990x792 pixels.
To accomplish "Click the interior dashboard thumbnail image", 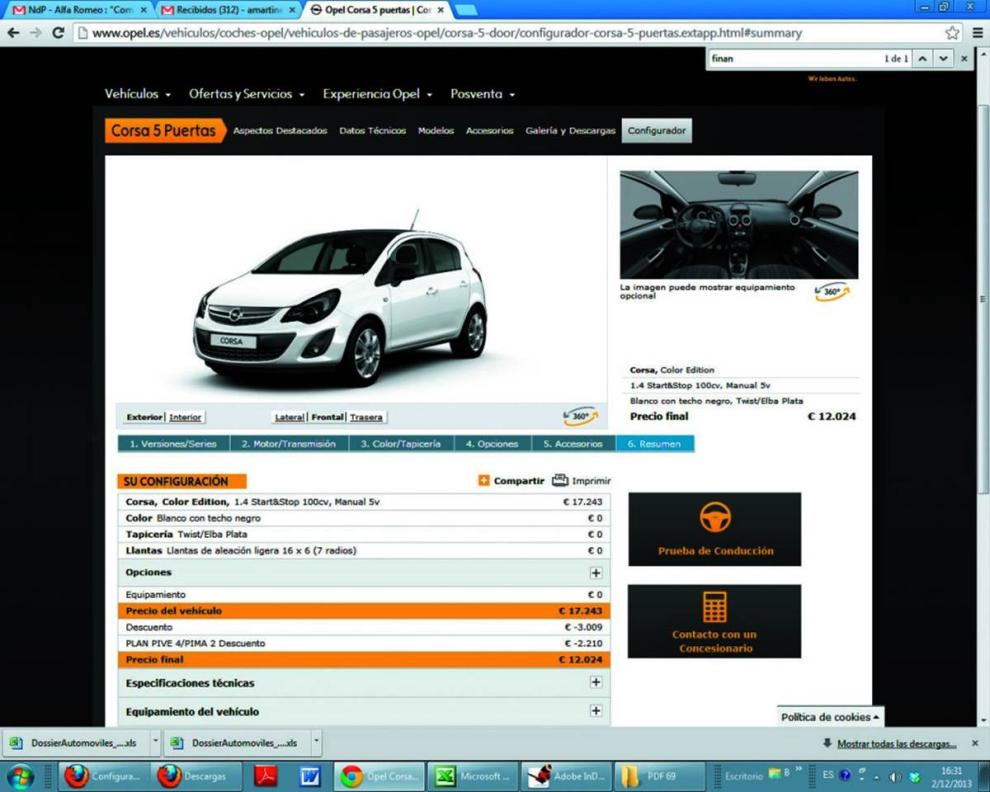I will (739, 224).
